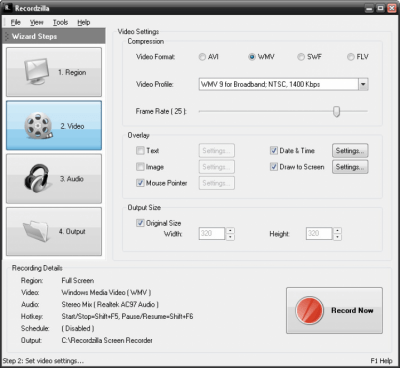Go to wizard step 4. Output
400x368 pixels.
54,231
